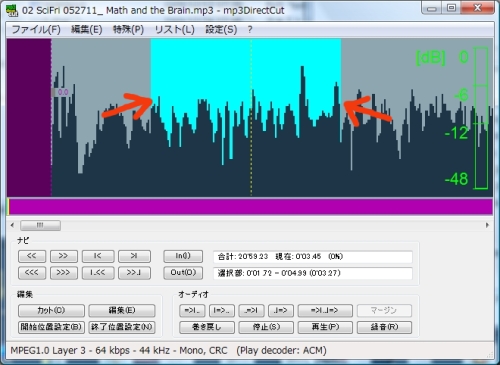The width and height of the screenshot is (500, 365).
Task: Click the dB level meter
Action: pos(481,118)
